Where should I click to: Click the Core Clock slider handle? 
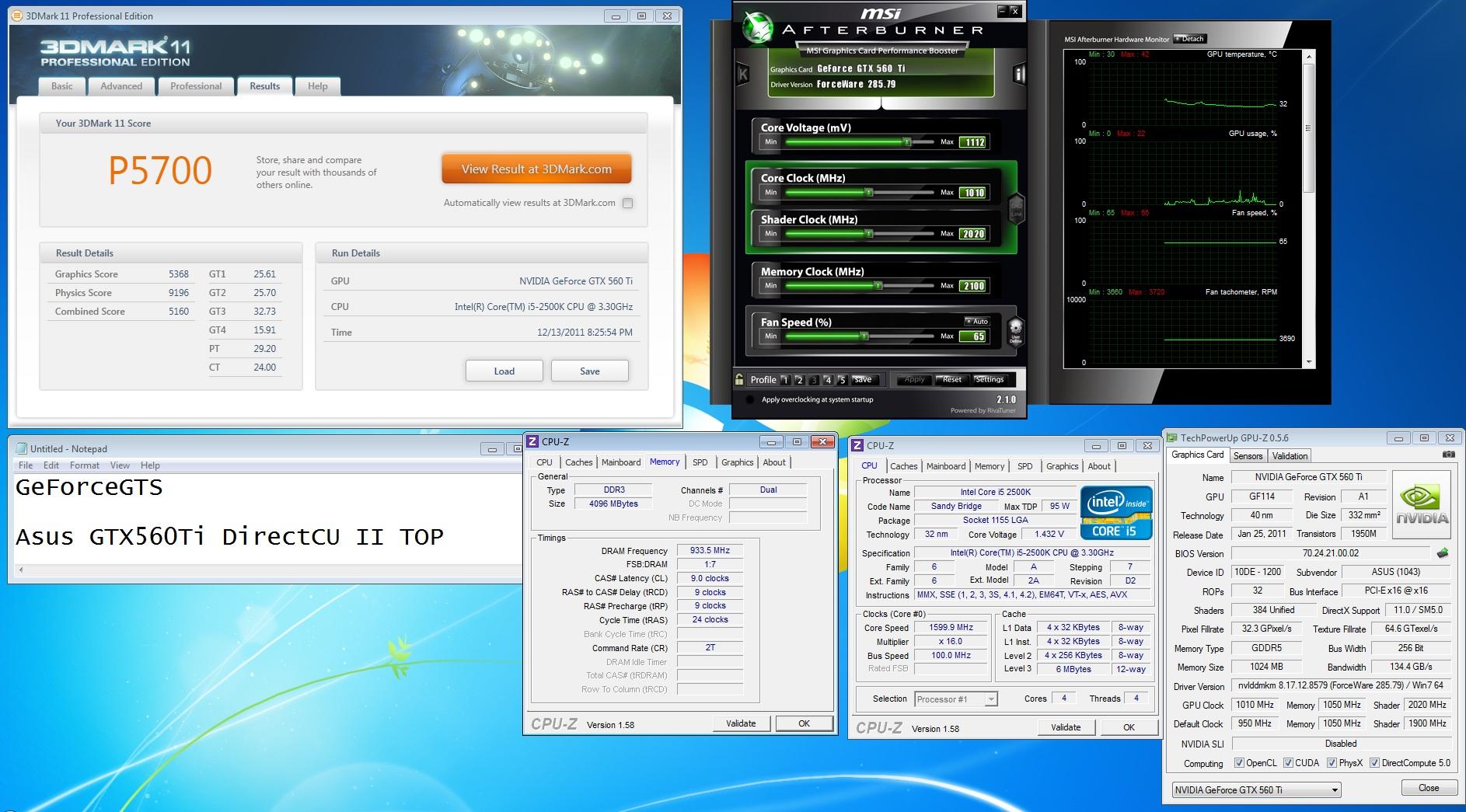pyautogui.click(x=869, y=193)
